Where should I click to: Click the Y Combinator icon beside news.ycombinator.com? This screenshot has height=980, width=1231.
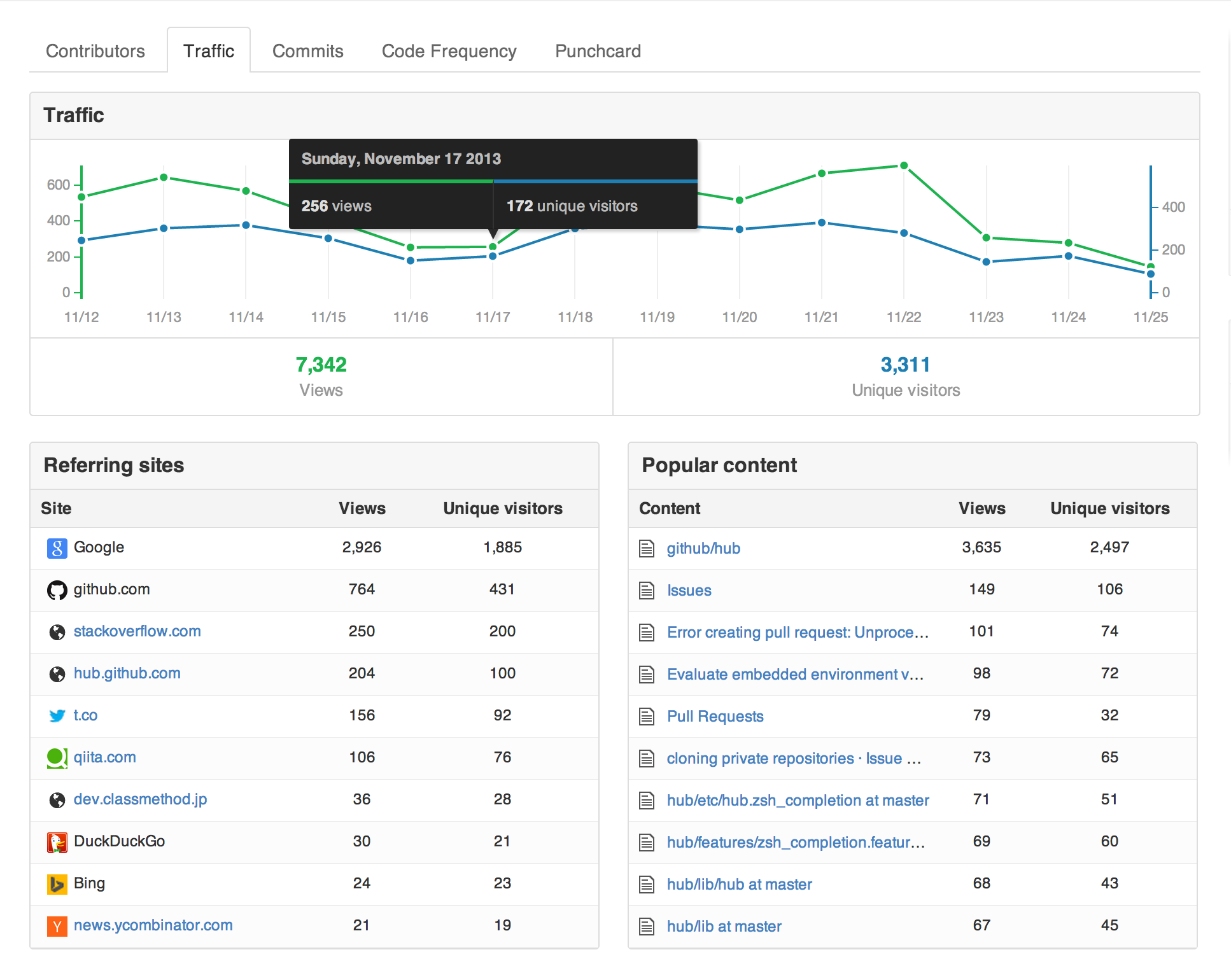[57, 925]
